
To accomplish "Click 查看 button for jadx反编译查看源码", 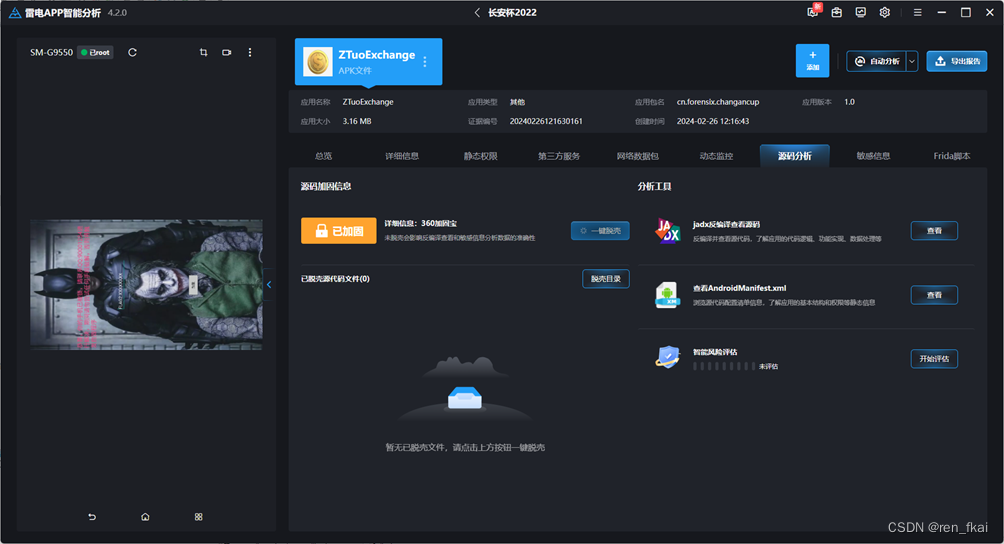I will pos(934,230).
